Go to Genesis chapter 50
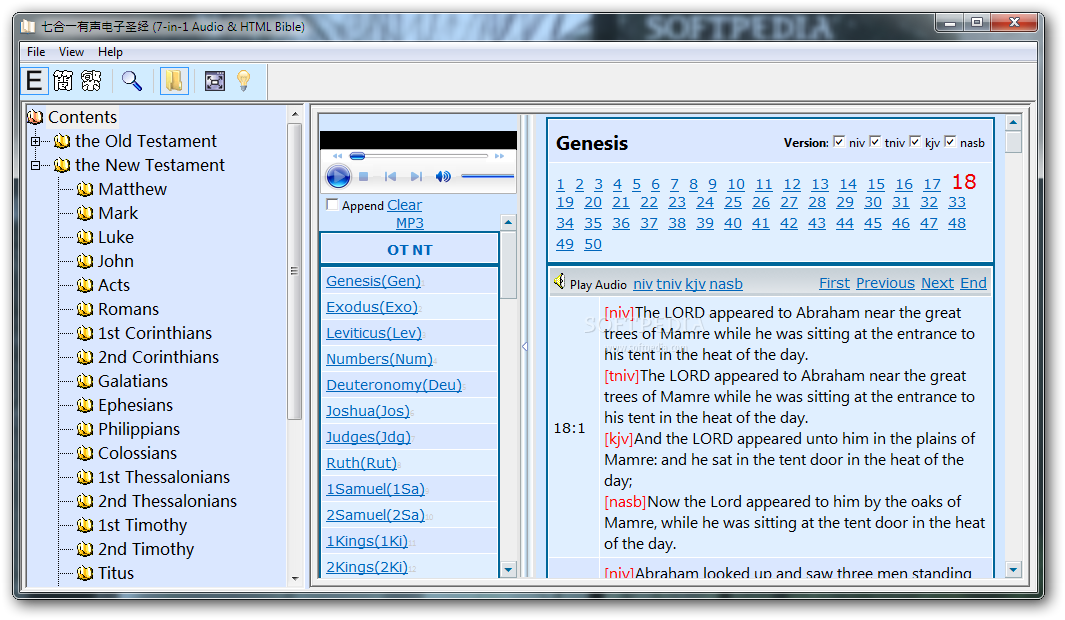The image size is (1065, 620). [593, 244]
